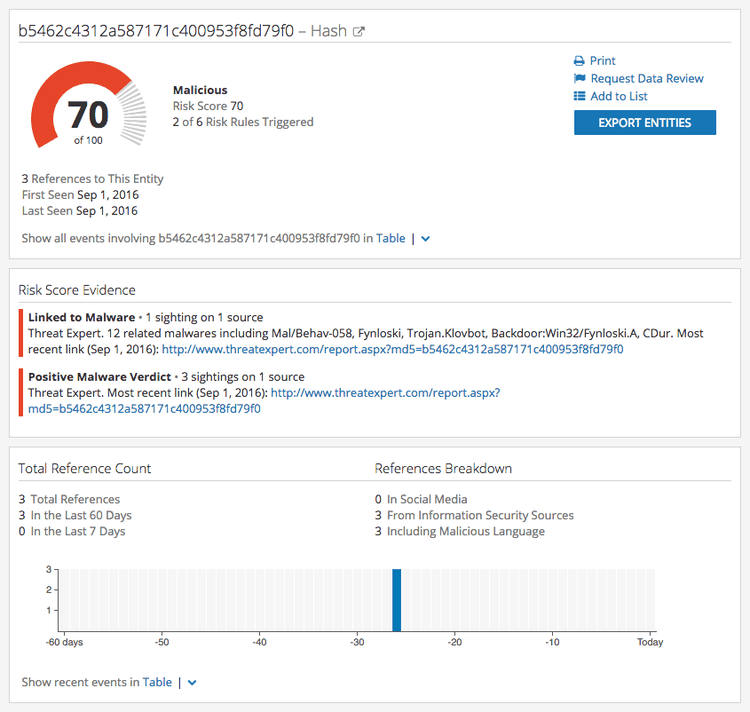Open Request Data Review link
This screenshot has height=712, width=750.
point(647,79)
